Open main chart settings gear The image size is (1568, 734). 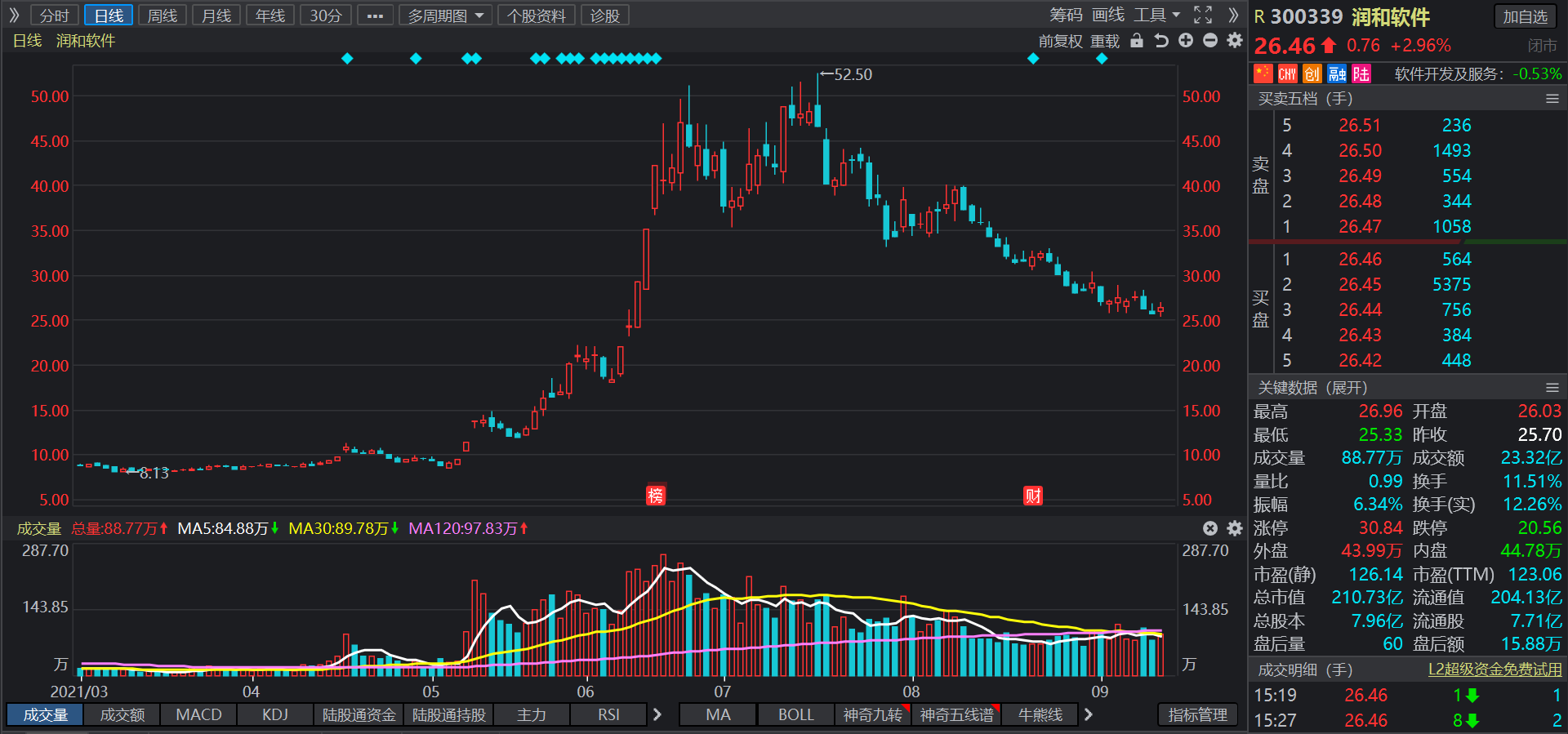[1235, 41]
